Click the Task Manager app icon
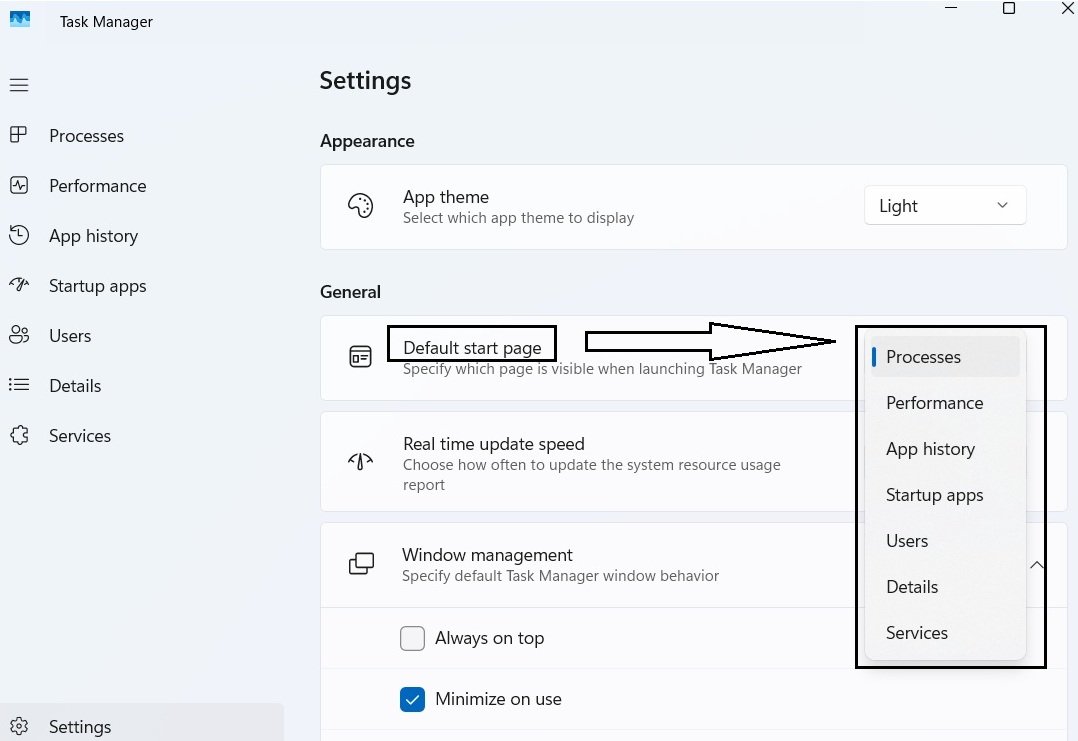Screen dimensions: 1078x741 [20, 19]
